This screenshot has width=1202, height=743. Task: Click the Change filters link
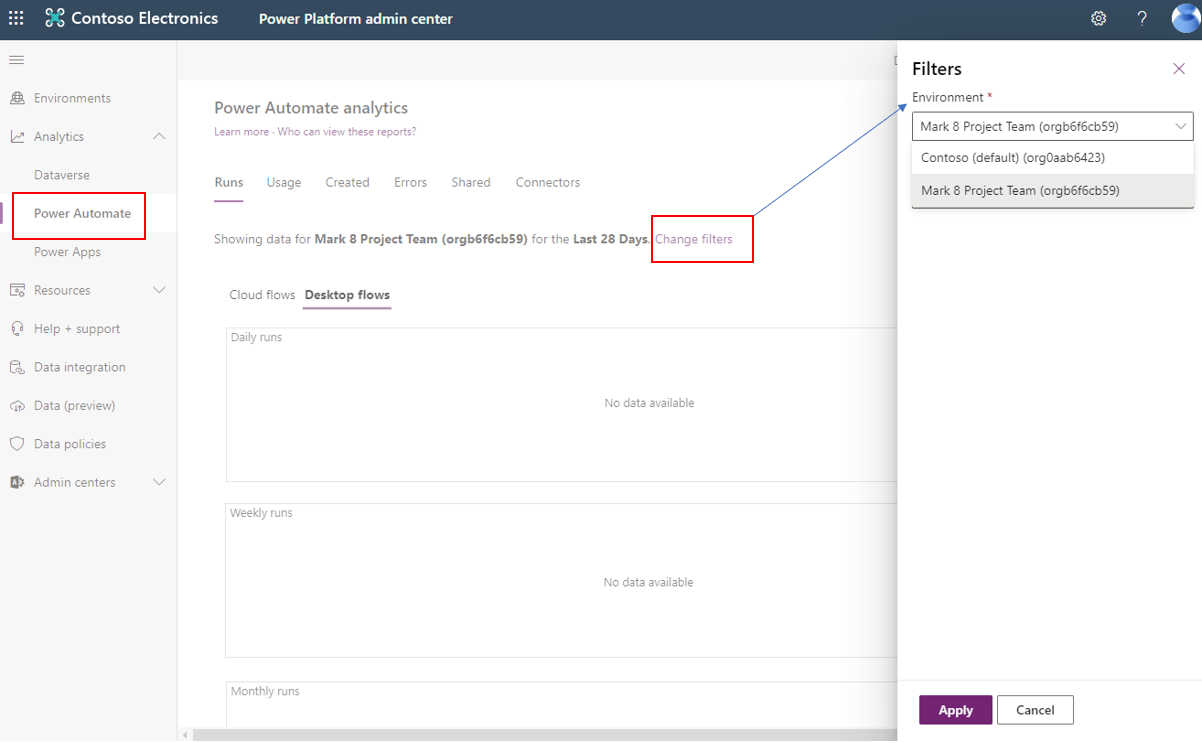[694, 239]
